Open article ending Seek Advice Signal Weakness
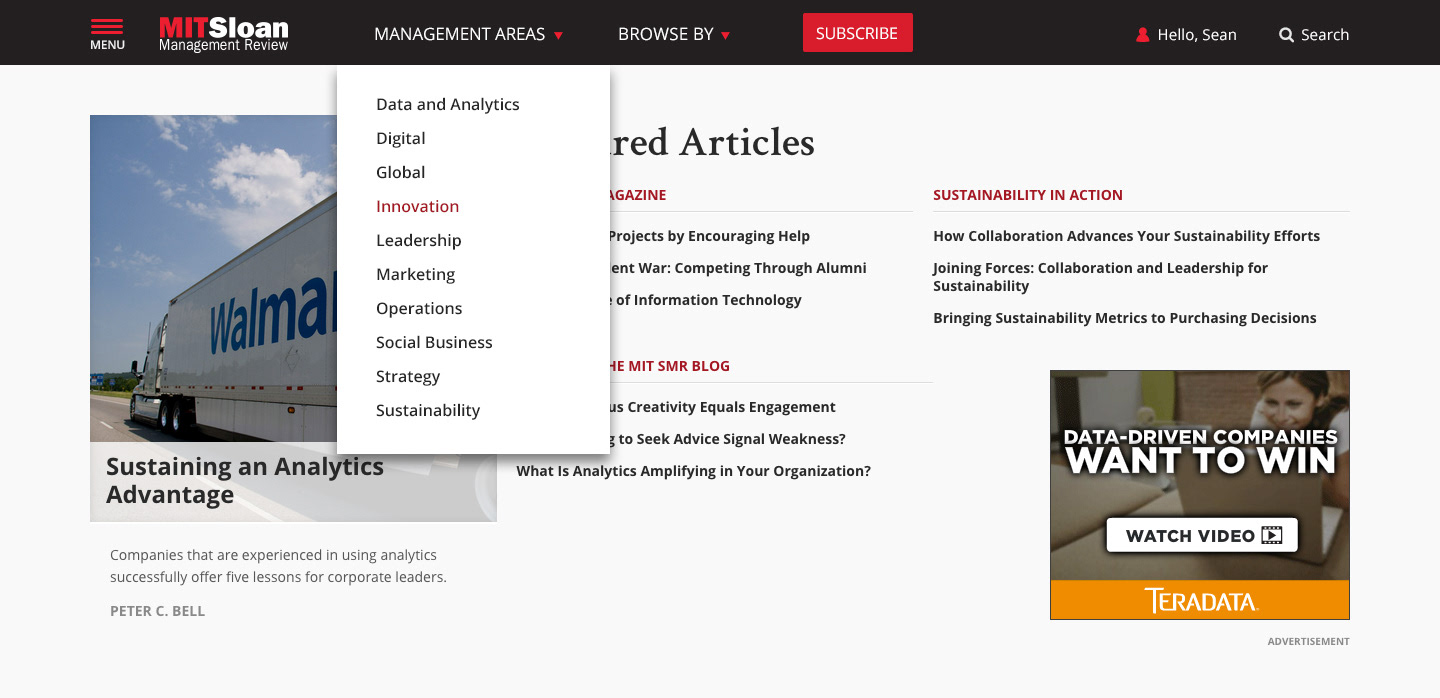 click(727, 439)
